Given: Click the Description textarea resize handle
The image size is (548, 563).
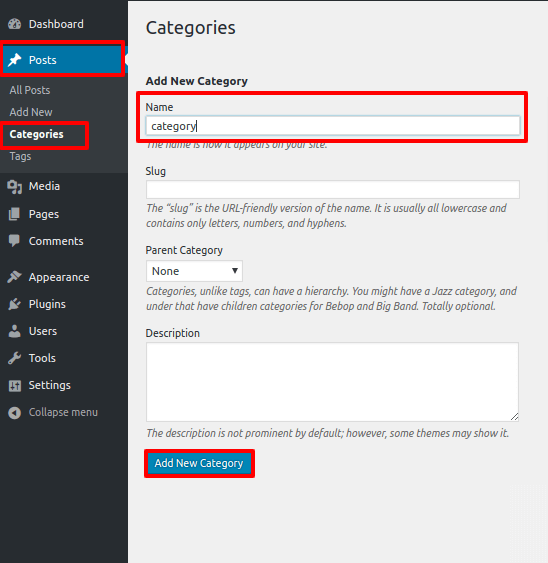Looking at the screenshot, I should (514, 417).
